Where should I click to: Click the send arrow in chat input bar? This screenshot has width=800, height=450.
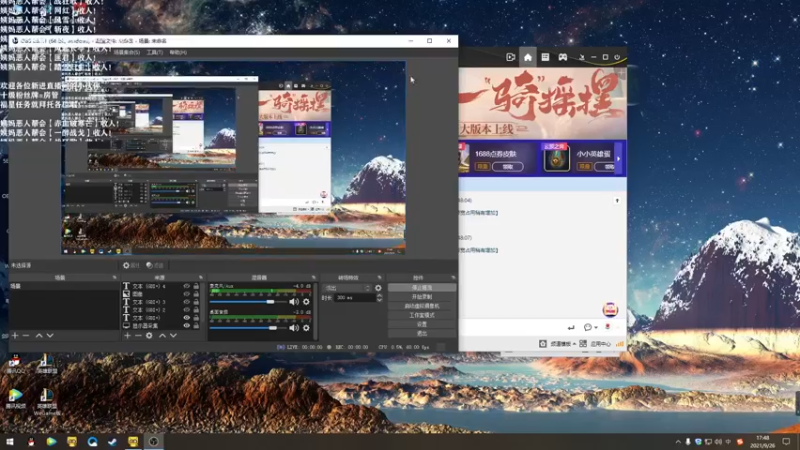tap(571, 327)
